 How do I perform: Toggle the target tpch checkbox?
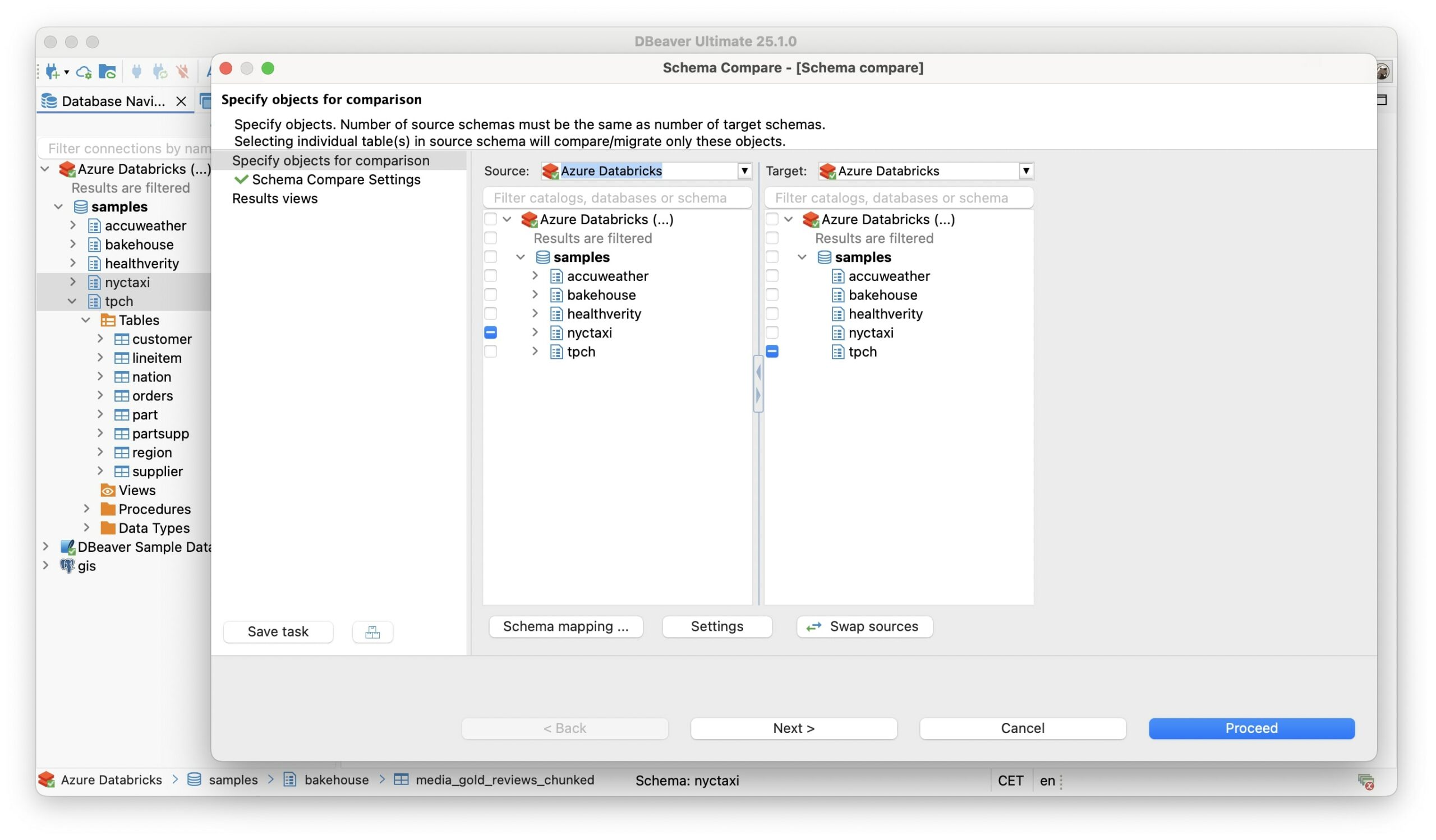772,352
